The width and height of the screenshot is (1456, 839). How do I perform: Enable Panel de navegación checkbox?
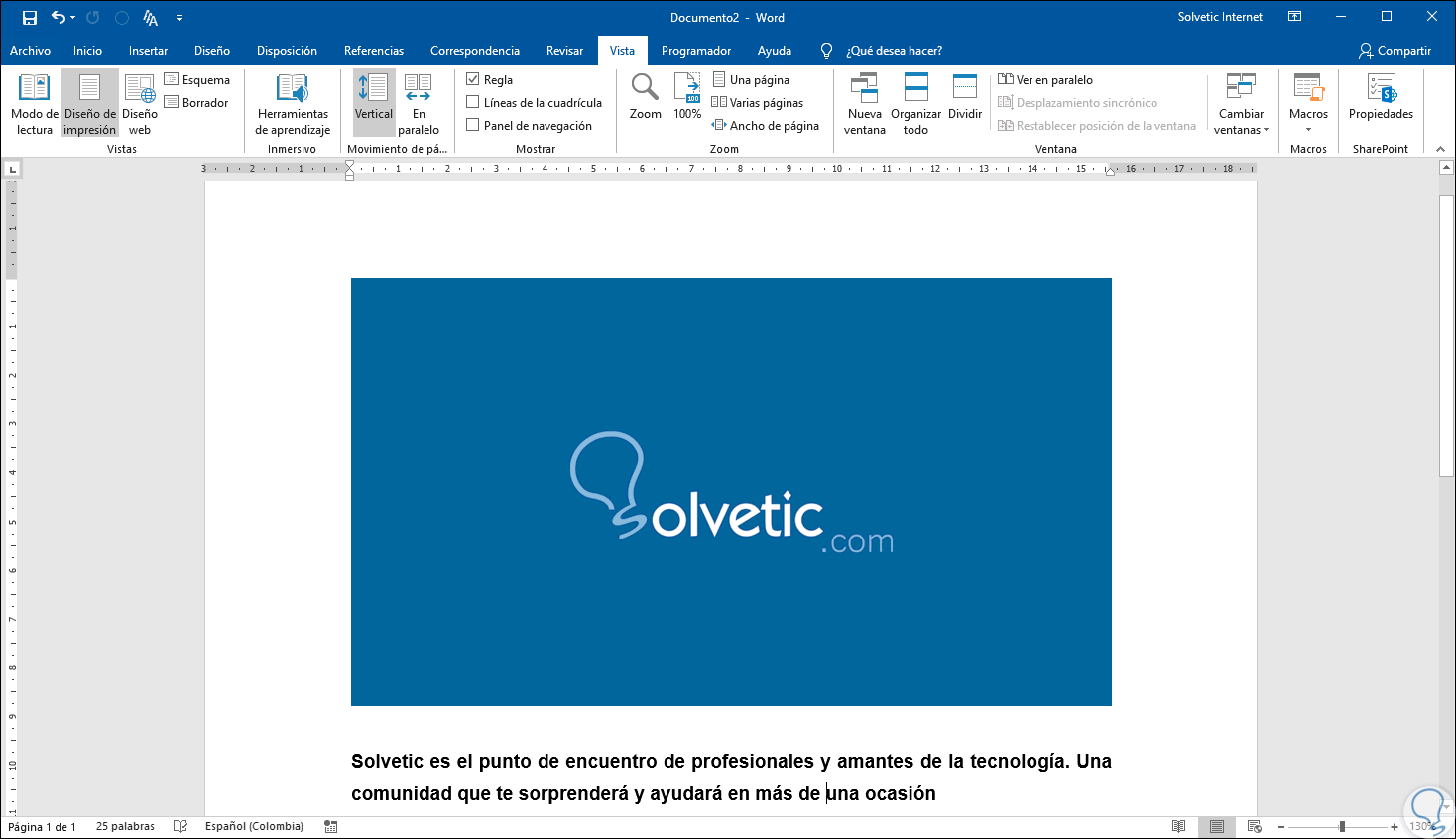tap(473, 125)
